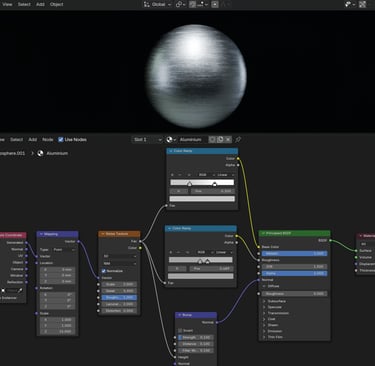Click the Noise Texture Scale value field
375x366 pixels.
click(x=119, y=284)
